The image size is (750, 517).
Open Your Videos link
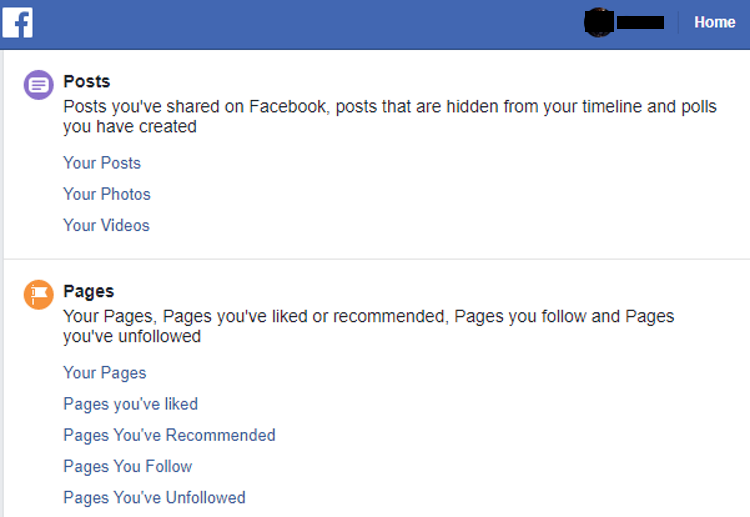tap(106, 225)
